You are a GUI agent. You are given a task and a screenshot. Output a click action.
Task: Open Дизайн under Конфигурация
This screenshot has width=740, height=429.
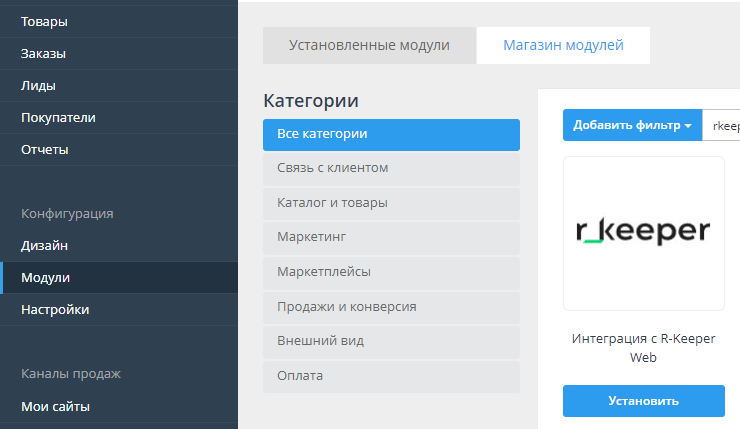click(119, 245)
